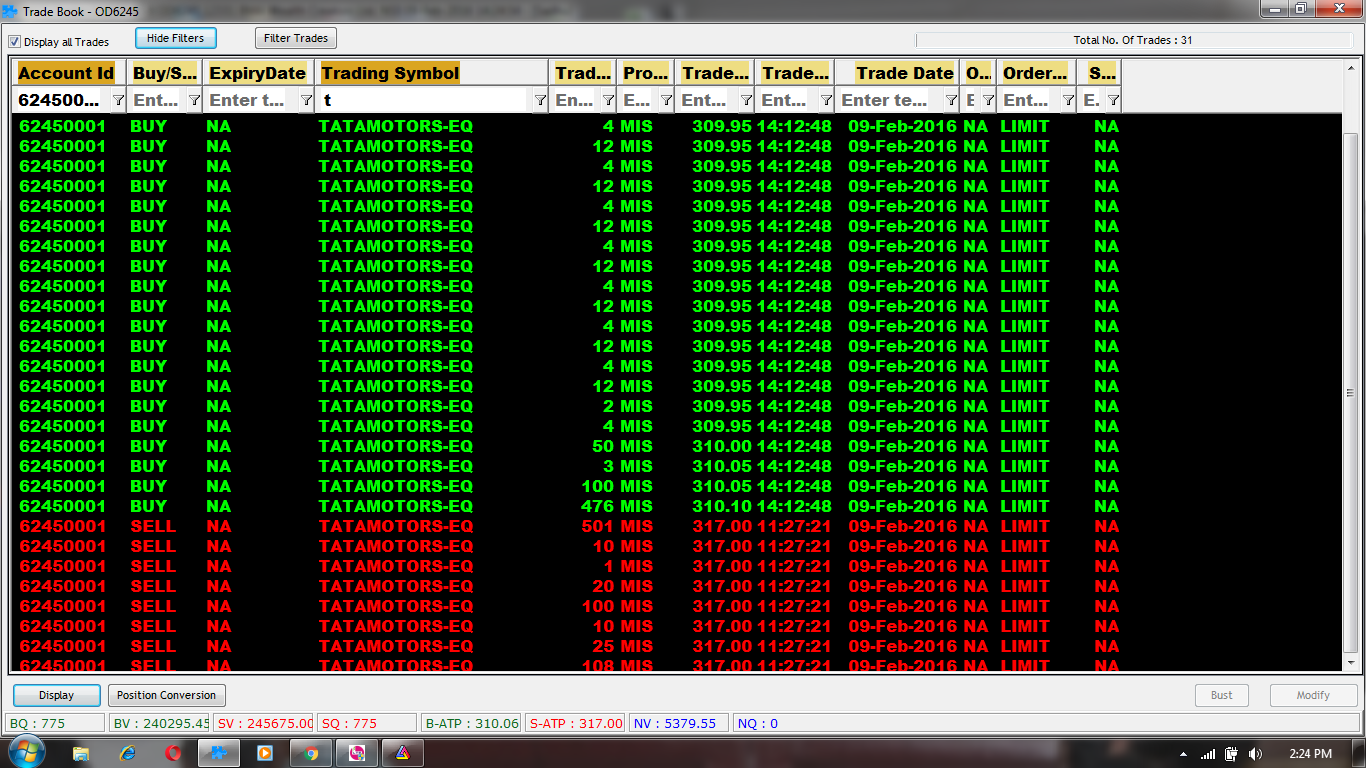
Task: Open the Trading Symbol column filter funnel
Action: [540, 100]
